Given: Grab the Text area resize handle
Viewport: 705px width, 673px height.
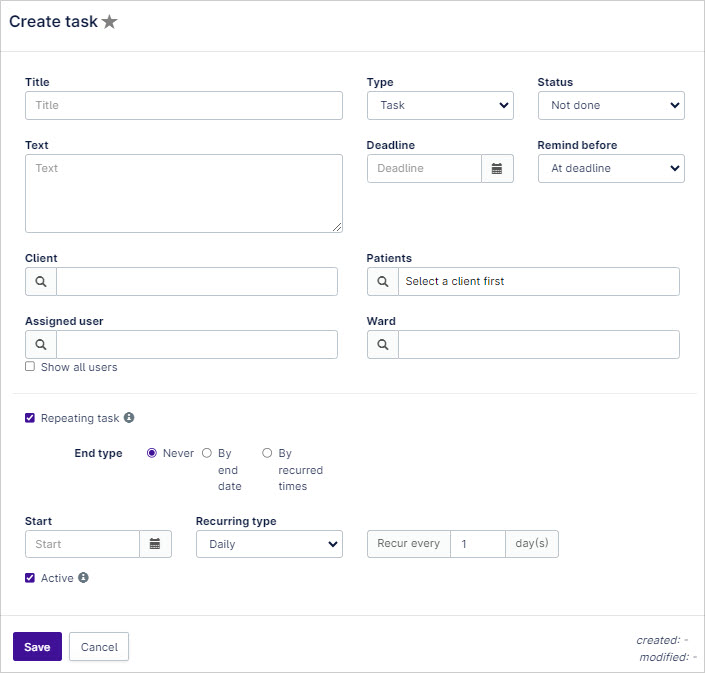Looking at the screenshot, I should (x=337, y=227).
